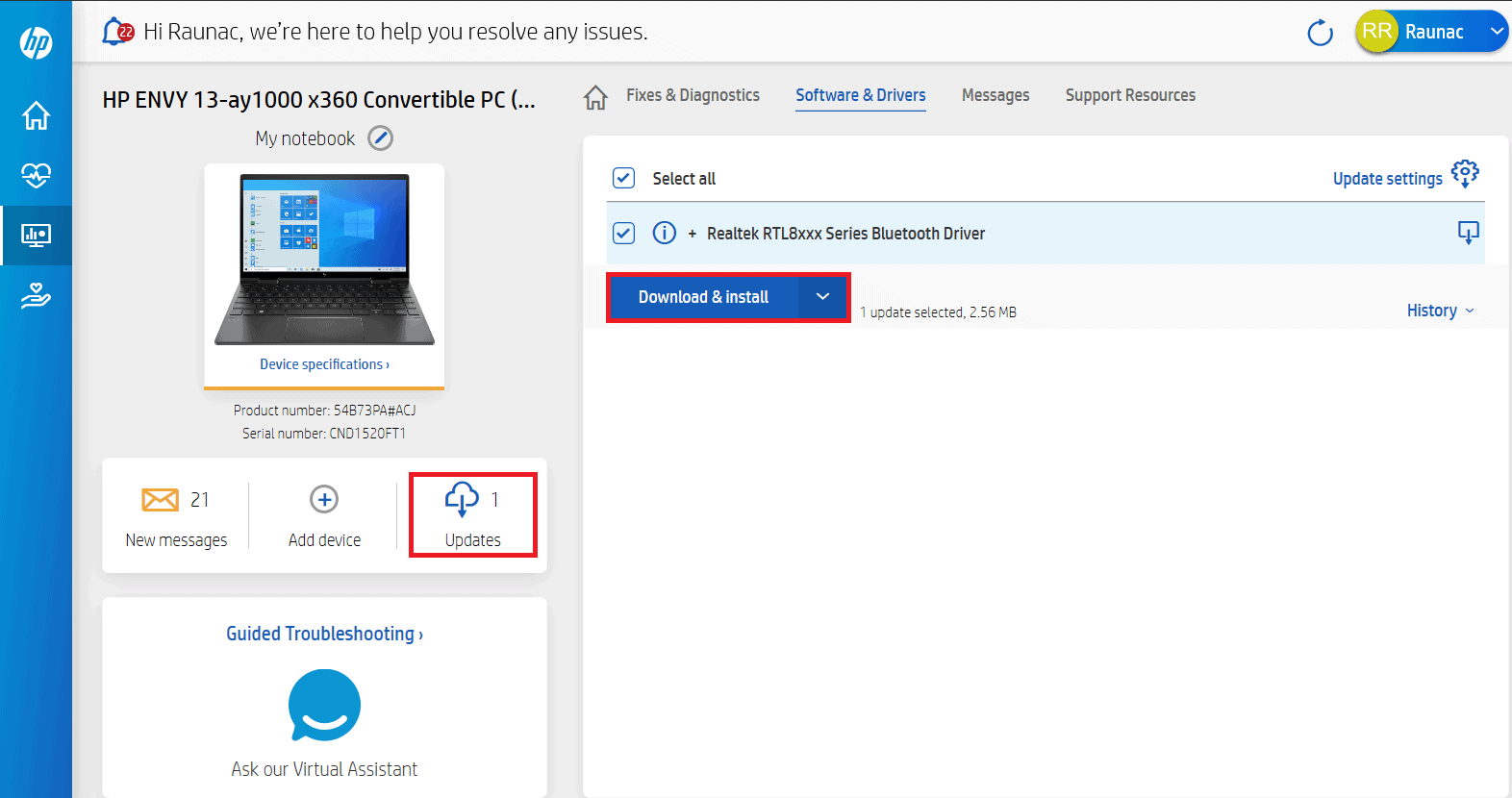Click info icon for Realtek Bluetooth Driver

(x=664, y=233)
